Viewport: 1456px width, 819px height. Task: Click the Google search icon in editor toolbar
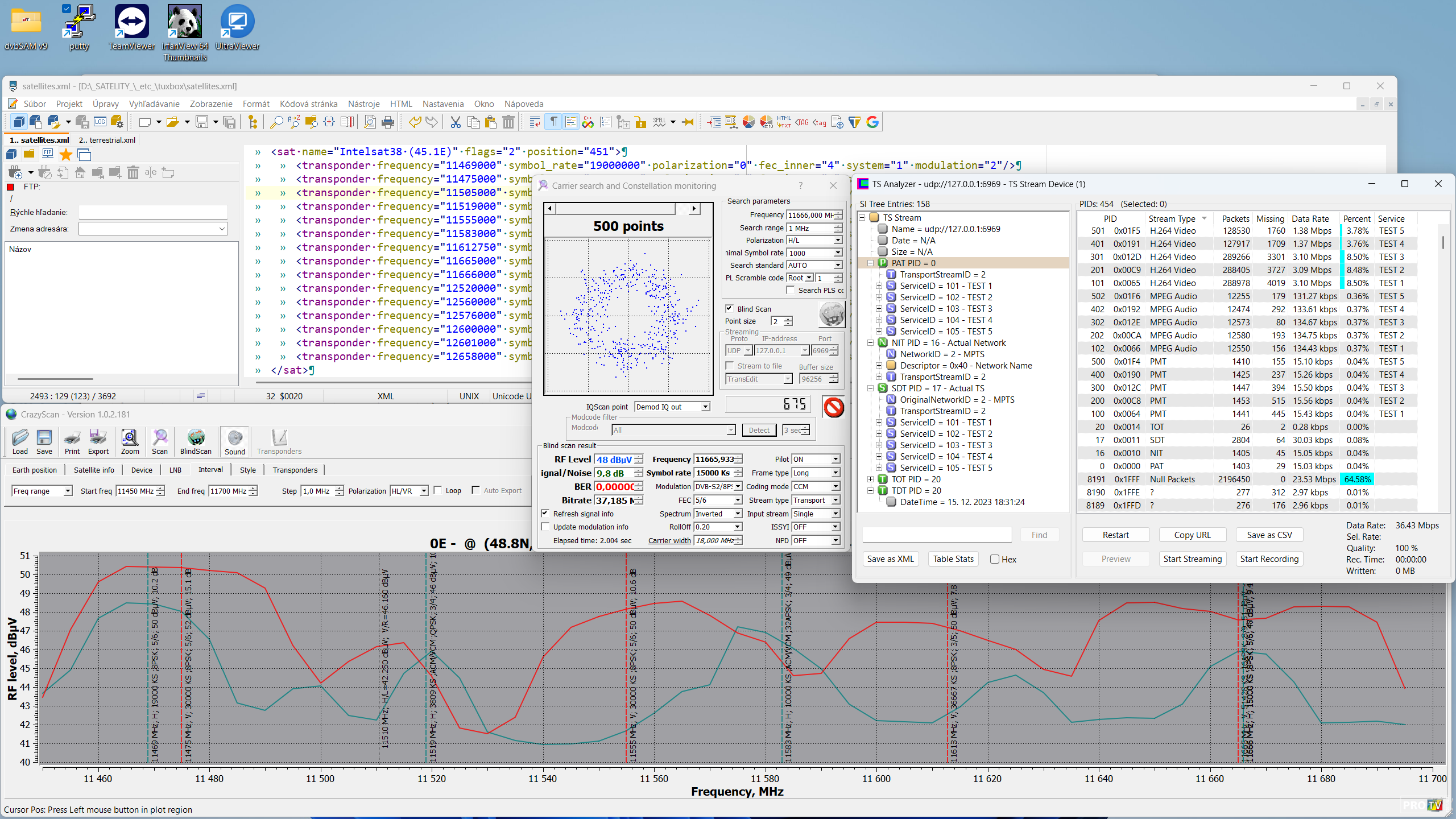tap(872, 122)
